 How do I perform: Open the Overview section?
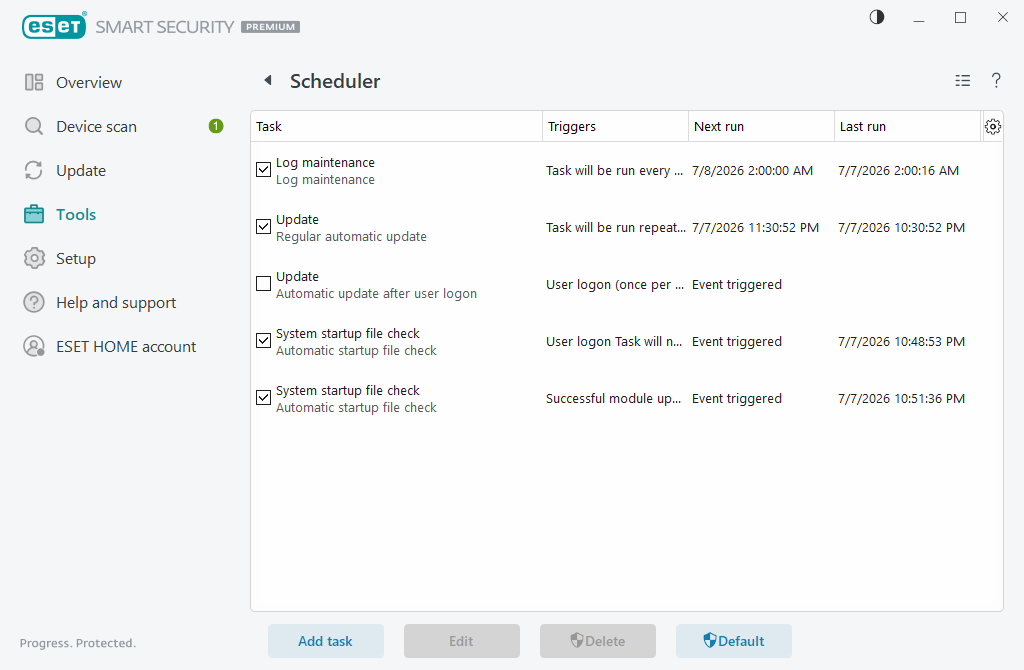(x=89, y=82)
